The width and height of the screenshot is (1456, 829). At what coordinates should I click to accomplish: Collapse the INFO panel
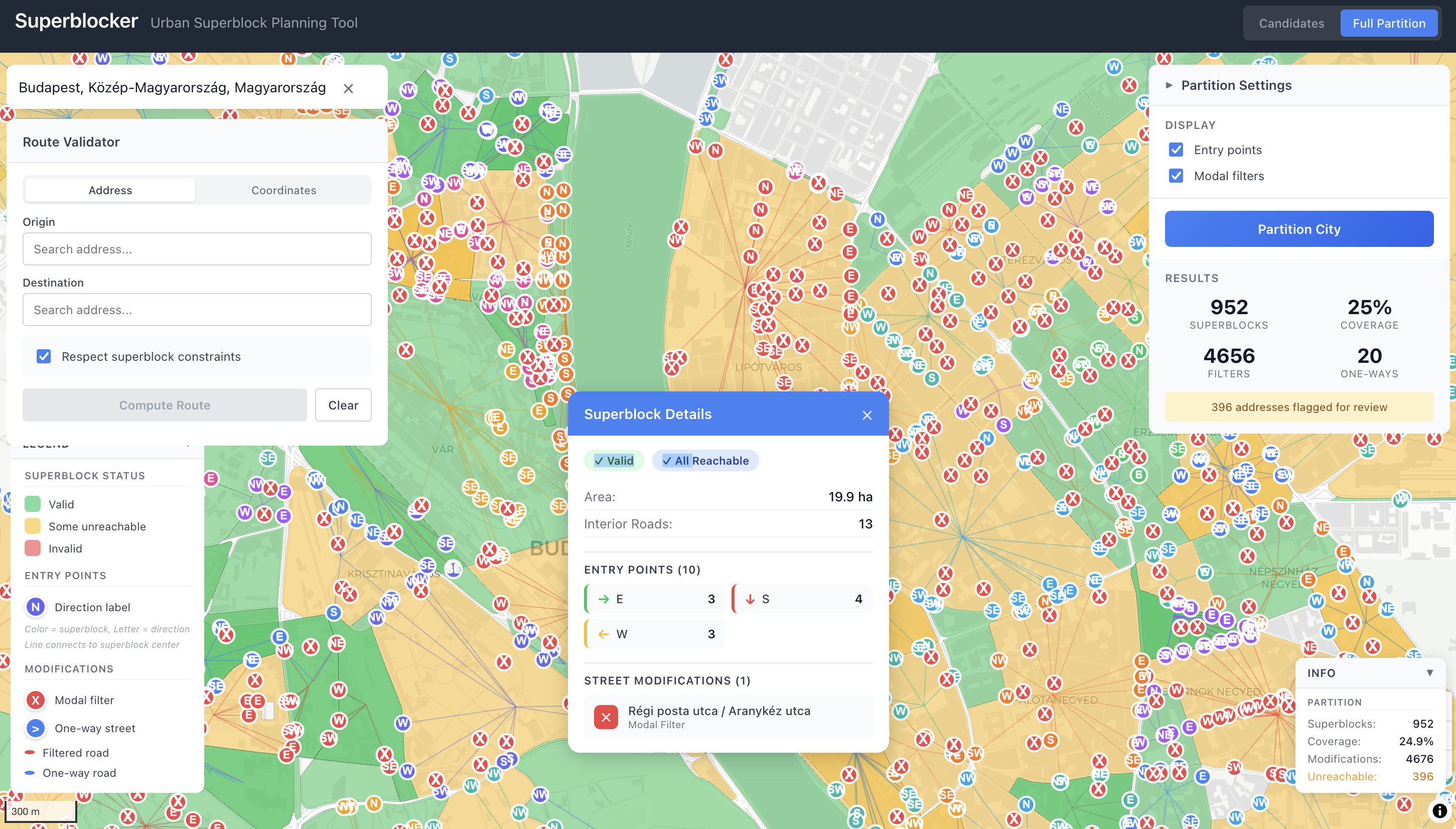click(x=1429, y=672)
